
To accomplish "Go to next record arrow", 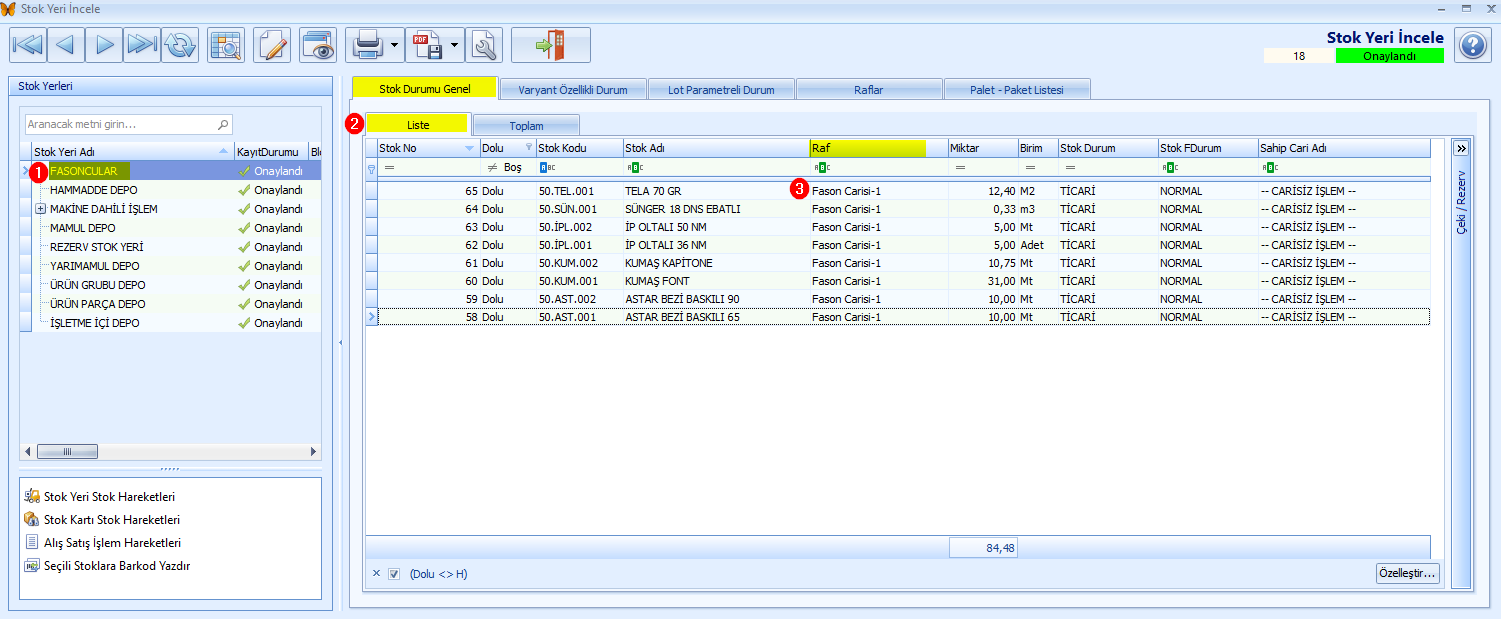I will tap(103, 45).
